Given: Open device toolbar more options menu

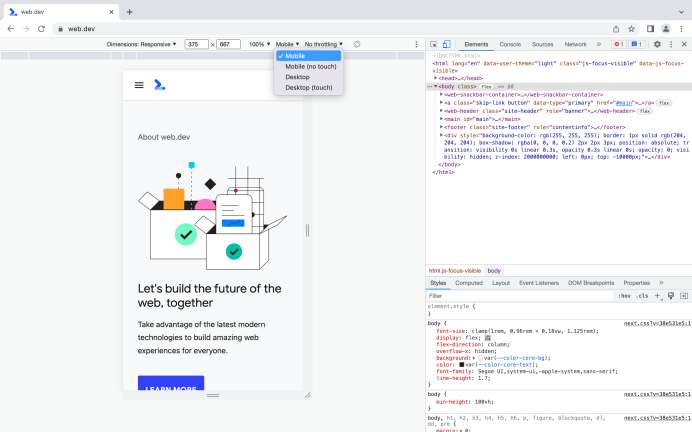Looking at the screenshot, I should click(x=416, y=44).
